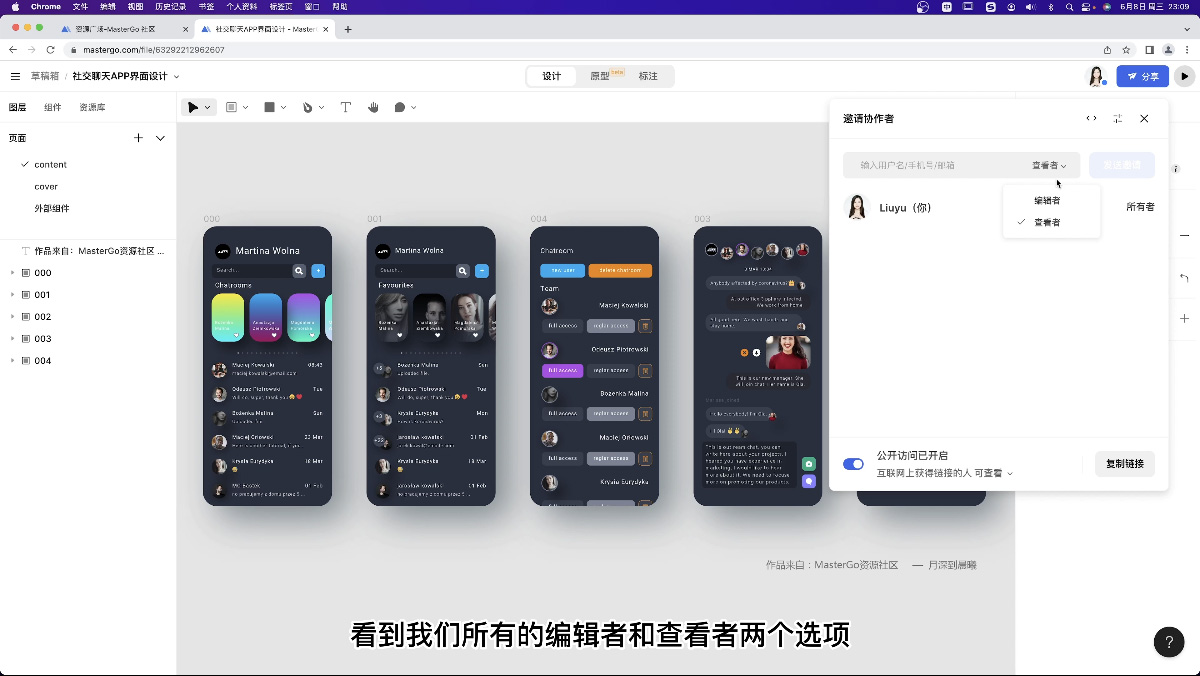This screenshot has width=1200, height=676.
Task: Switch to 标注 annotation mode tab
Action: (648, 76)
